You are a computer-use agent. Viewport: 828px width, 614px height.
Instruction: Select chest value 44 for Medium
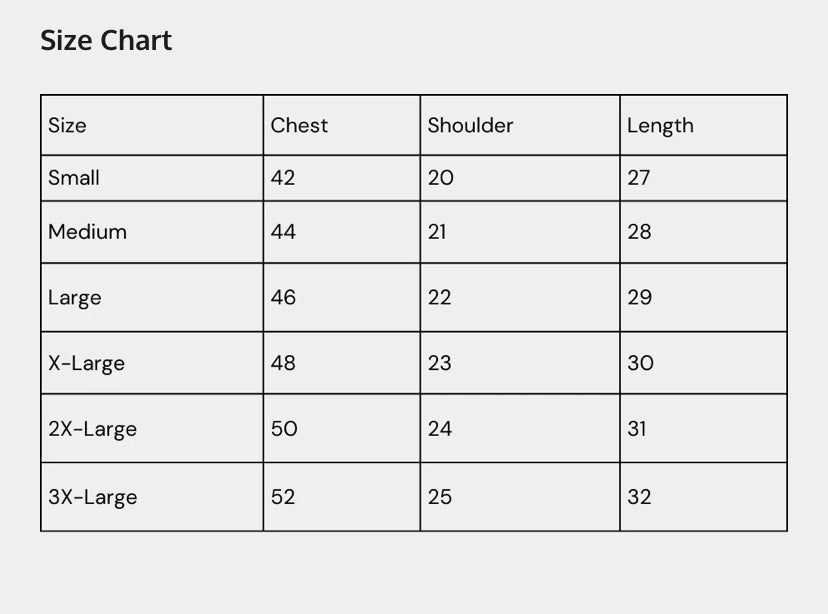point(283,232)
